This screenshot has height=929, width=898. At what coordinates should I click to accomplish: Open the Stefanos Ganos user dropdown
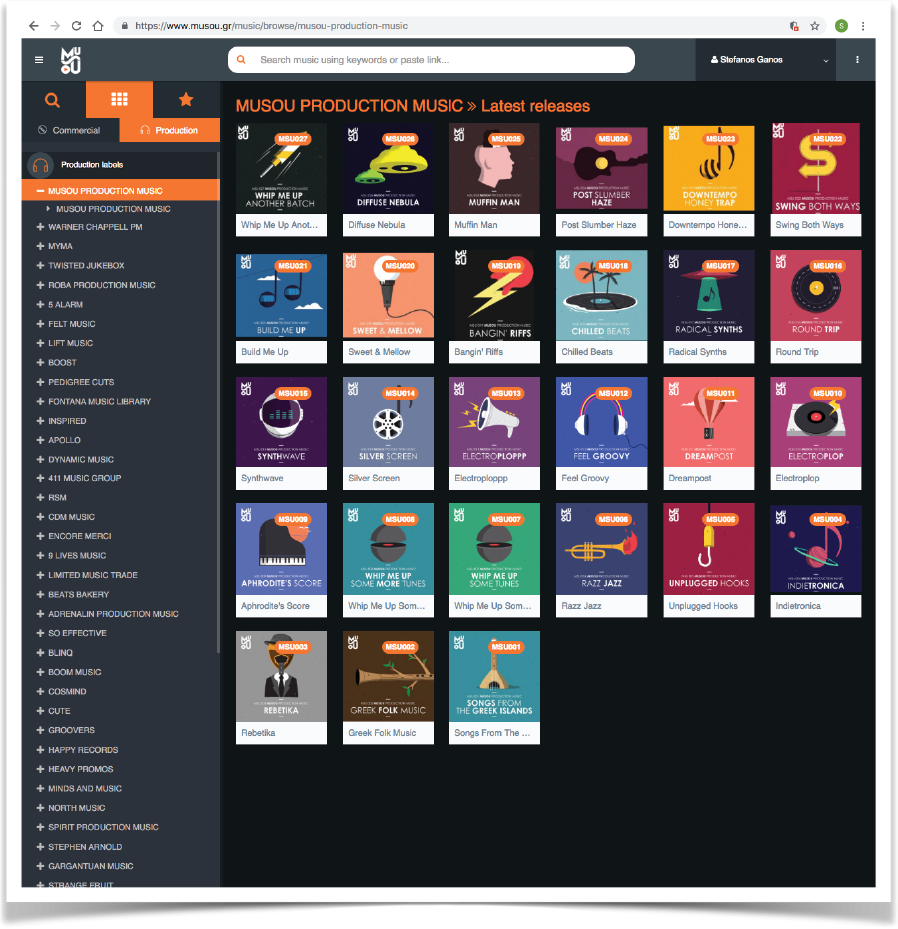click(x=765, y=60)
